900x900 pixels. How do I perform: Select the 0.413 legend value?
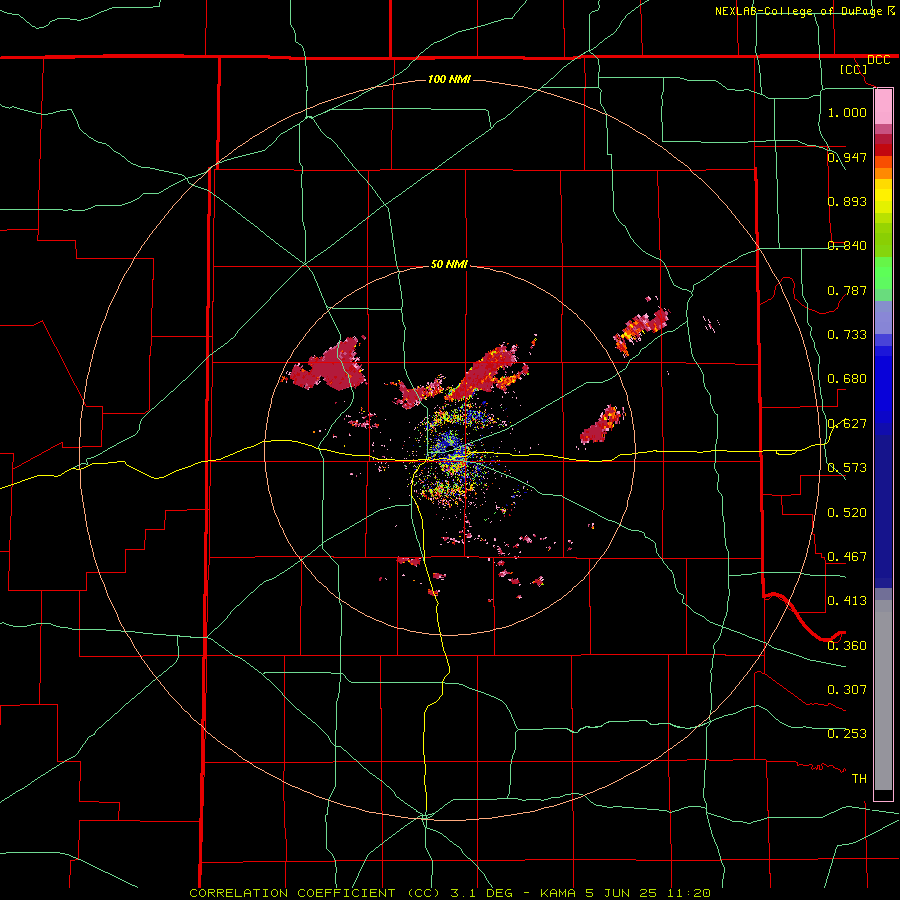tap(847, 601)
